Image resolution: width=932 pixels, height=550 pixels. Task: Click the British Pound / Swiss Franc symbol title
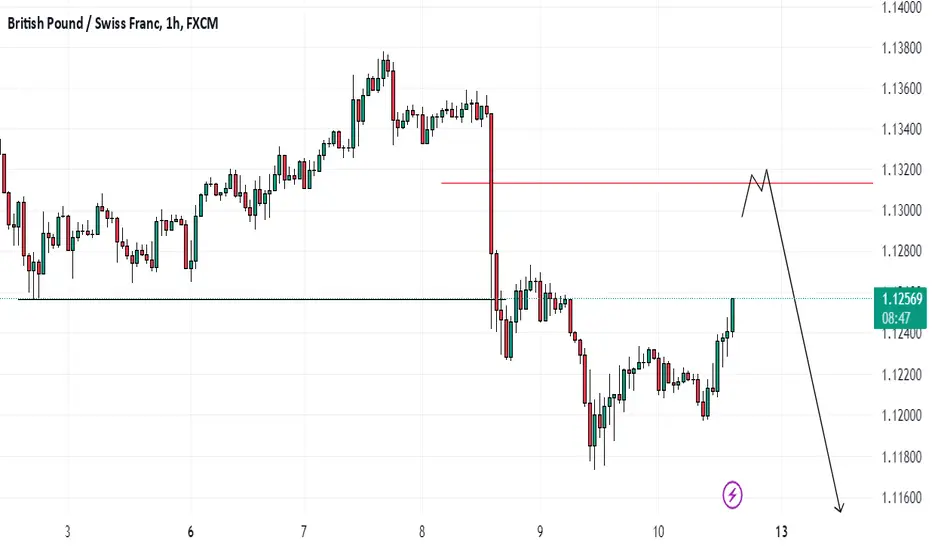pos(83,23)
